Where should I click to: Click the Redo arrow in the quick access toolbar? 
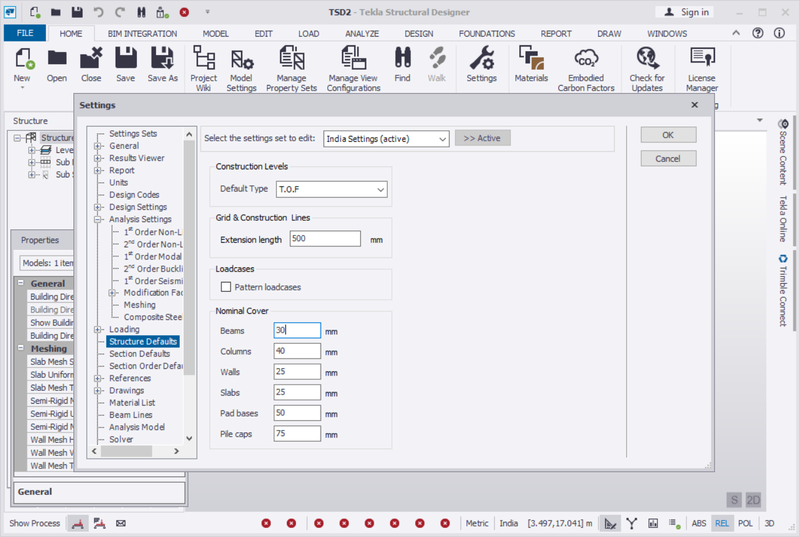pyautogui.click(x=120, y=12)
